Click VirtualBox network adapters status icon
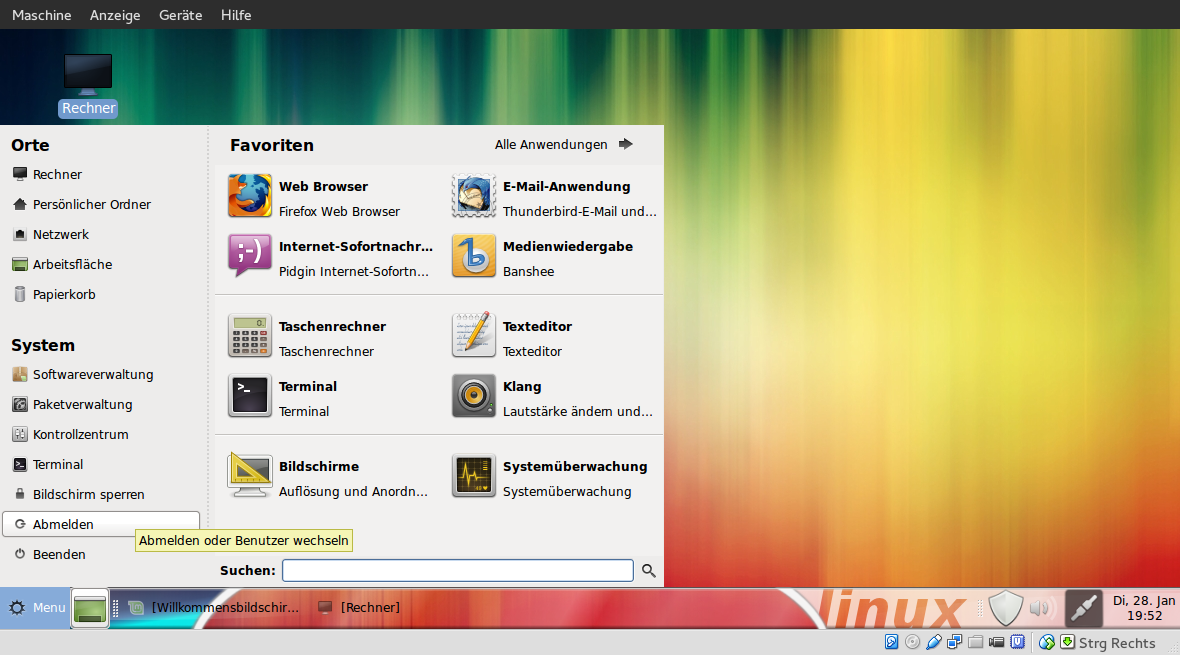This screenshot has height=655, width=1180. click(955, 642)
